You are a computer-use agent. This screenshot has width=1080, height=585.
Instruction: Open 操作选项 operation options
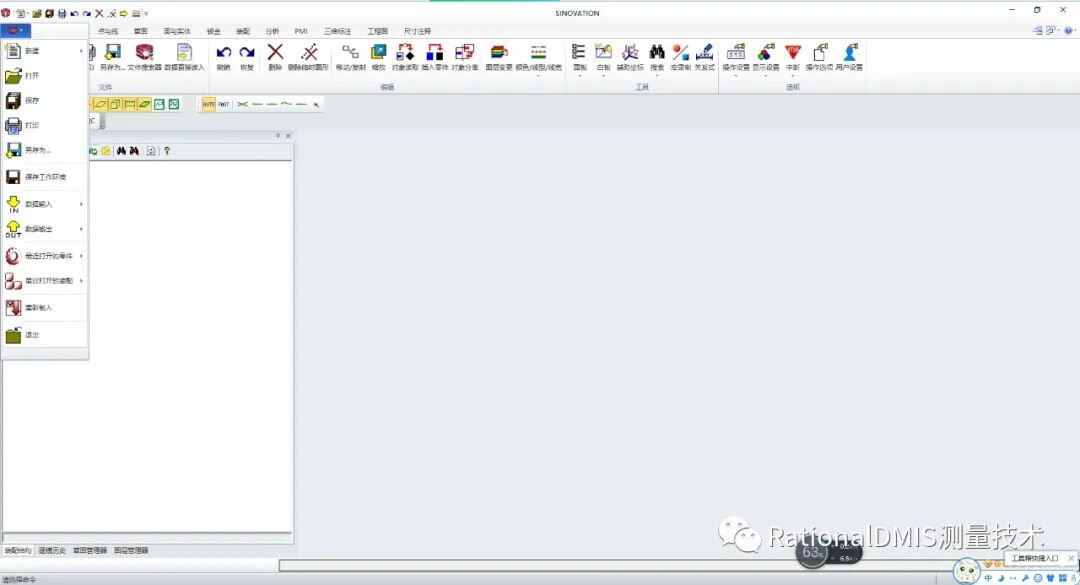click(819, 57)
